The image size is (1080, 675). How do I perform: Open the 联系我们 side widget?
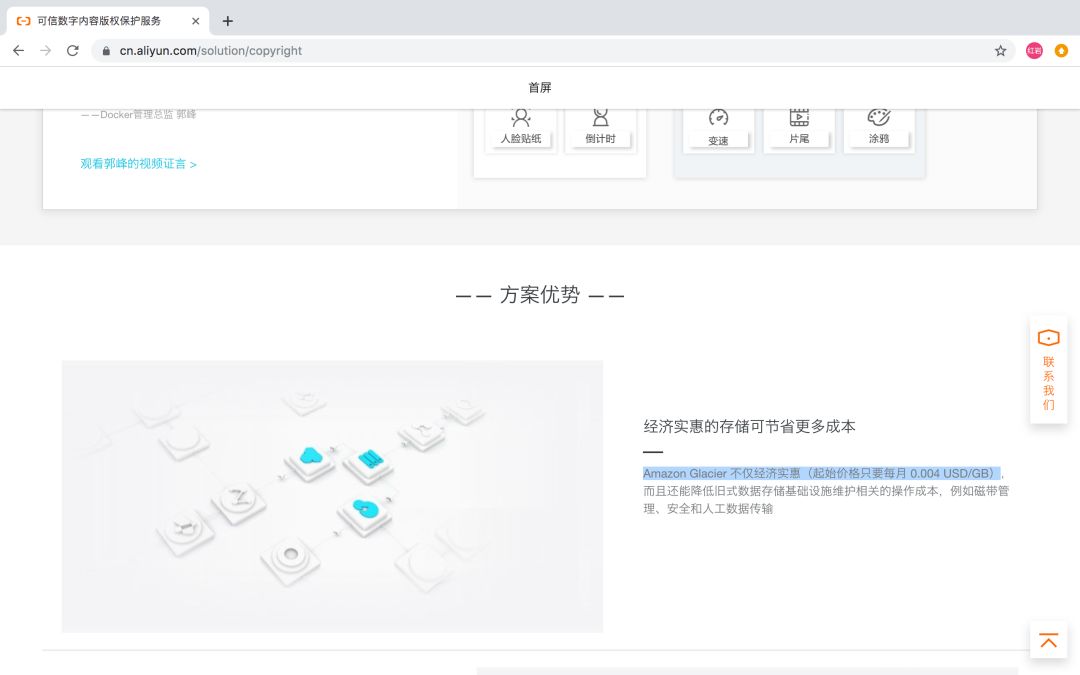(1048, 370)
